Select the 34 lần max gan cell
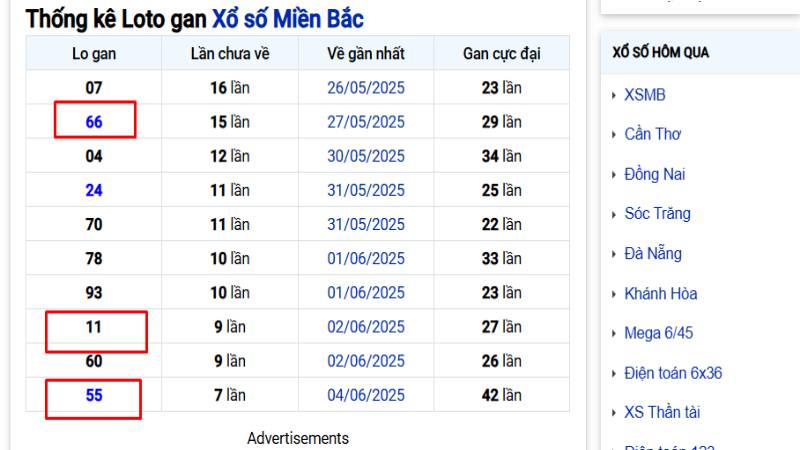800x450 pixels. click(x=502, y=156)
